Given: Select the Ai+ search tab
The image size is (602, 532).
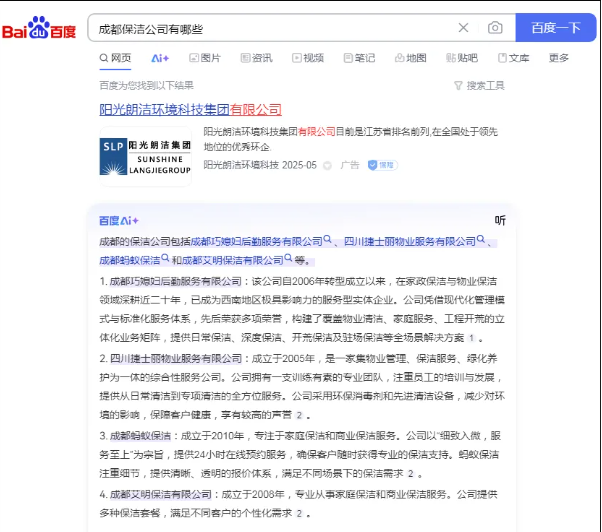Looking at the screenshot, I should tap(160, 58).
